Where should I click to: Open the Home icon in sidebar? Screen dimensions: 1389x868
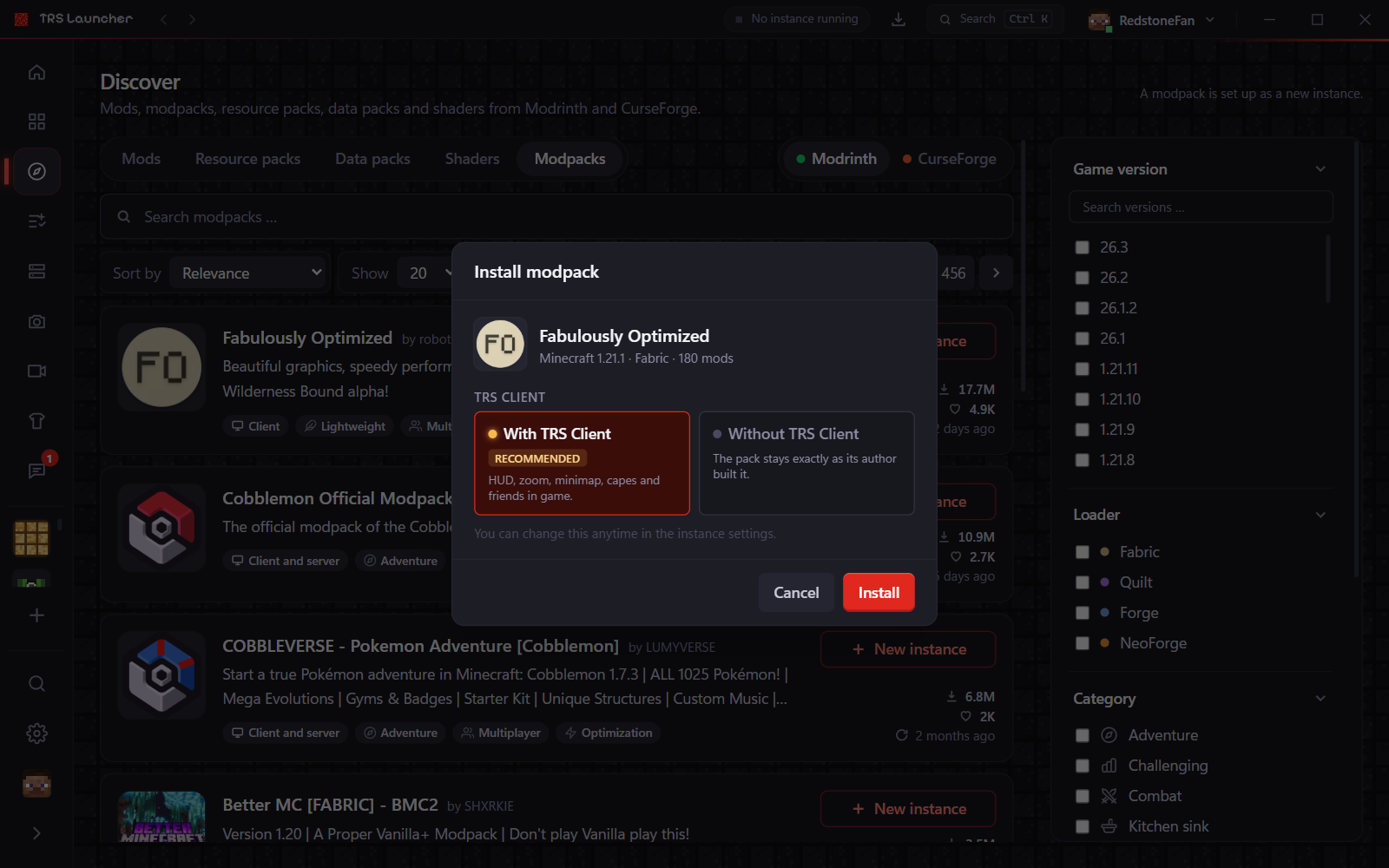click(x=36, y=72)
